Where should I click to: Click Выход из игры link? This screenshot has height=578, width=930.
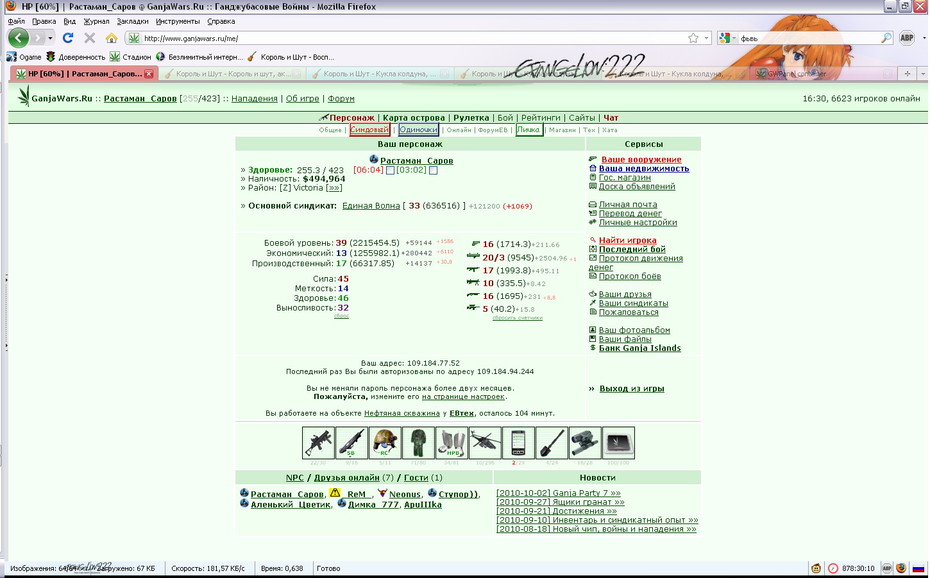click(632, 389)
